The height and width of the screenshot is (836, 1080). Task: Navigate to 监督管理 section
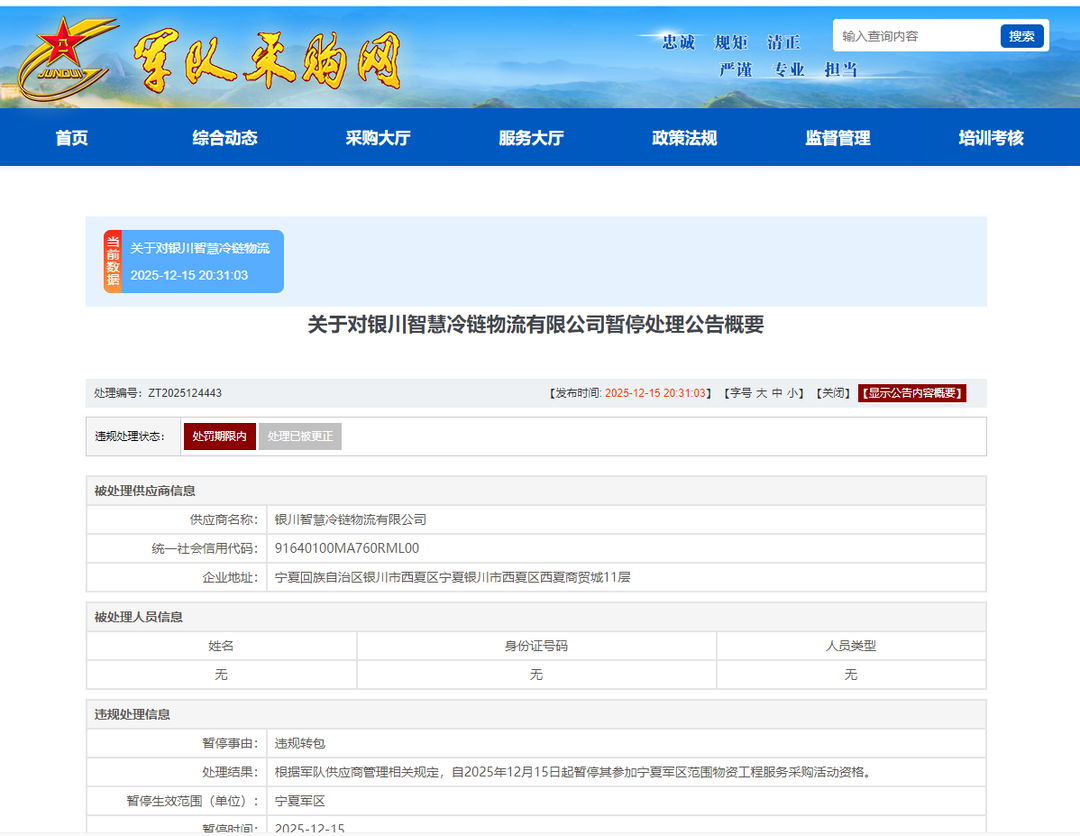(838, 138)
